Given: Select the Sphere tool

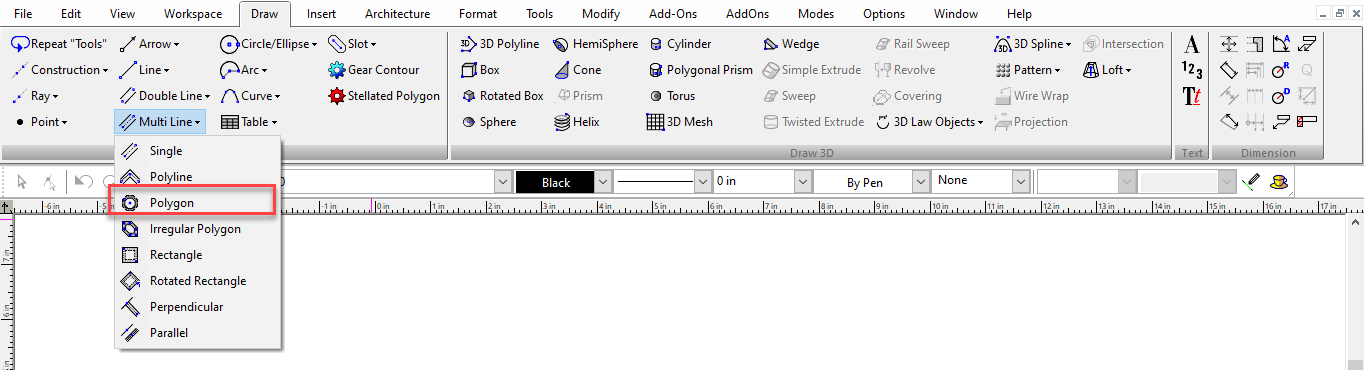Looking at the screenshot, I should click(488, 122).
